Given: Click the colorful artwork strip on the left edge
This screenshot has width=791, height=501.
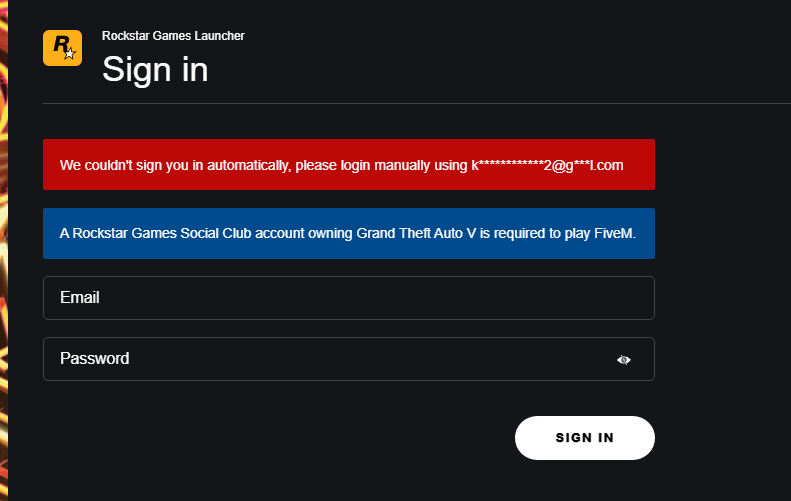Looking at the screenshot, I should pos(4,250).
